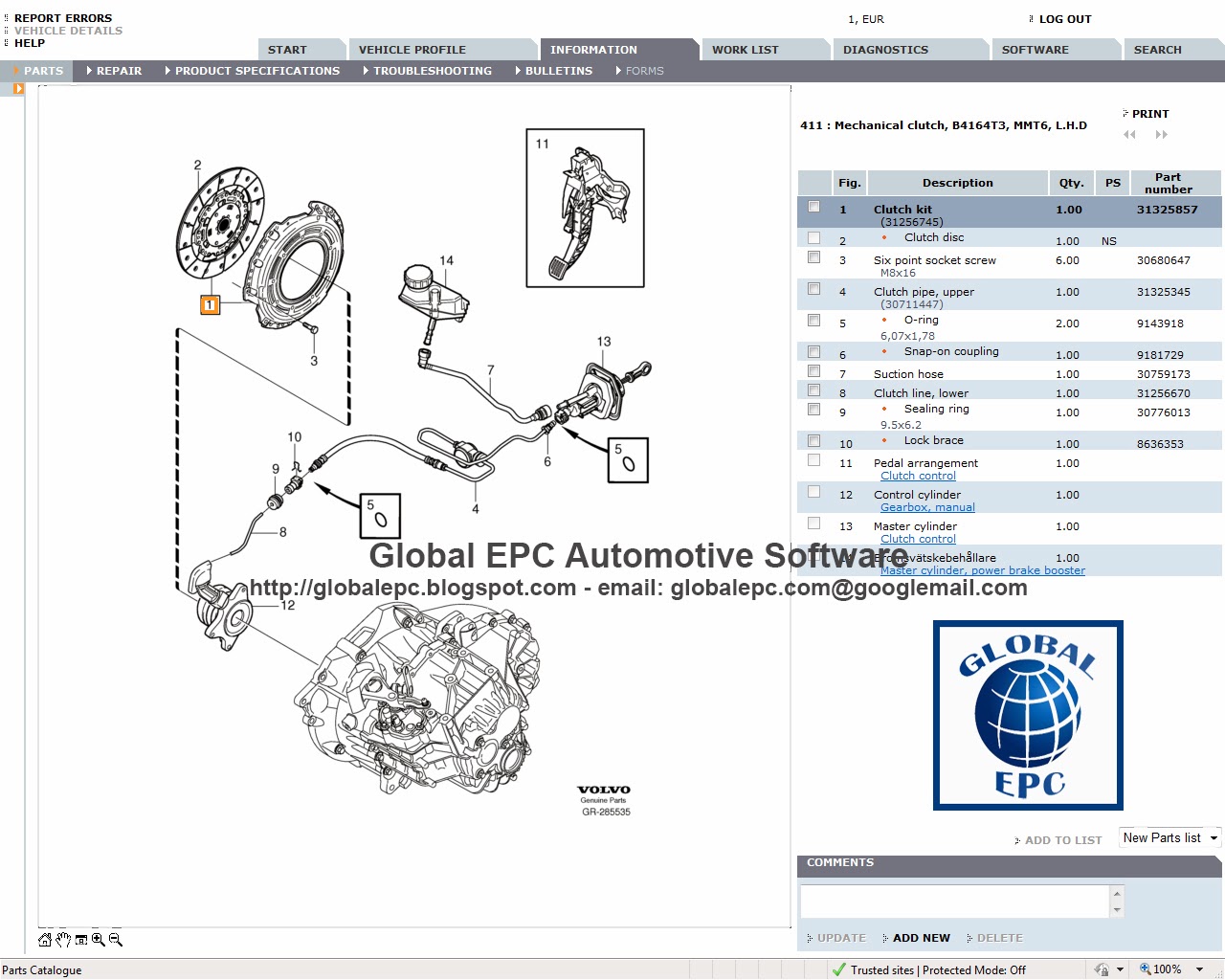Expand the PRODUCT SPECIFICATIONS submenu
Viewport: 1225px width, 980px height.
click(252, 71)
